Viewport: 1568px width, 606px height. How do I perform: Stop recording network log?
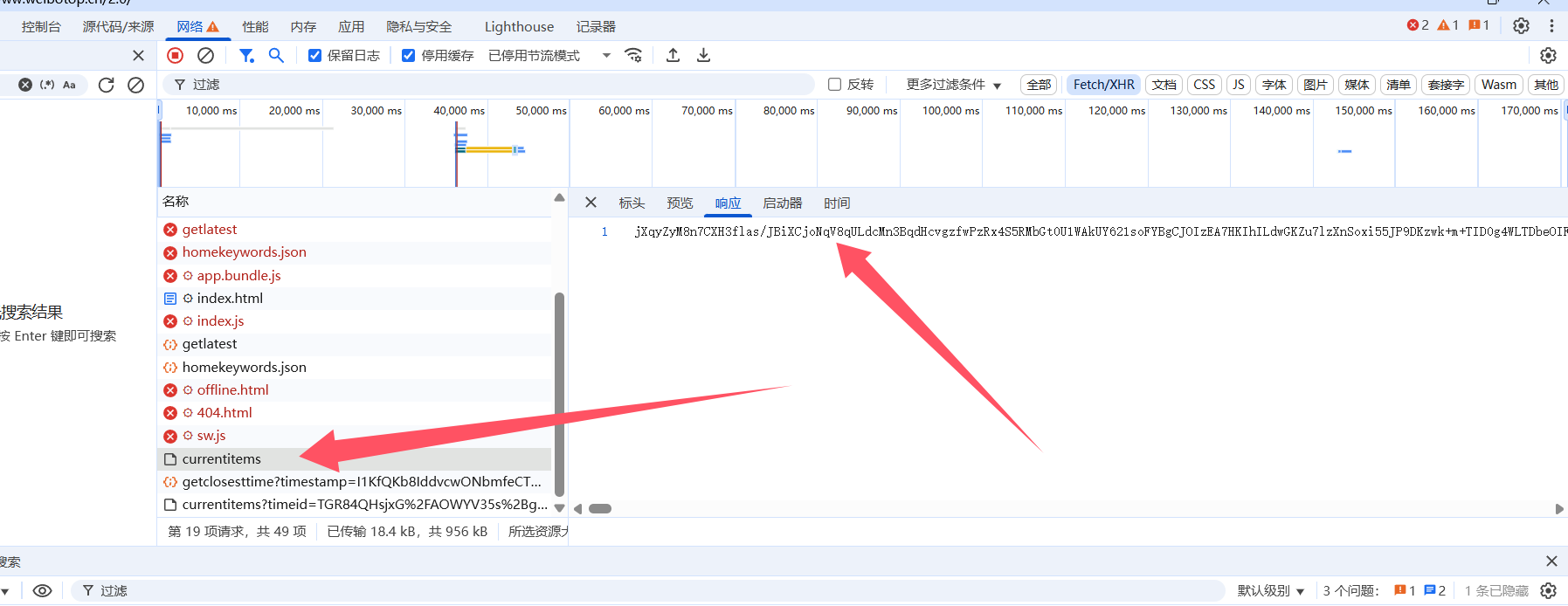pyautogui.click(x=175, y=55)
